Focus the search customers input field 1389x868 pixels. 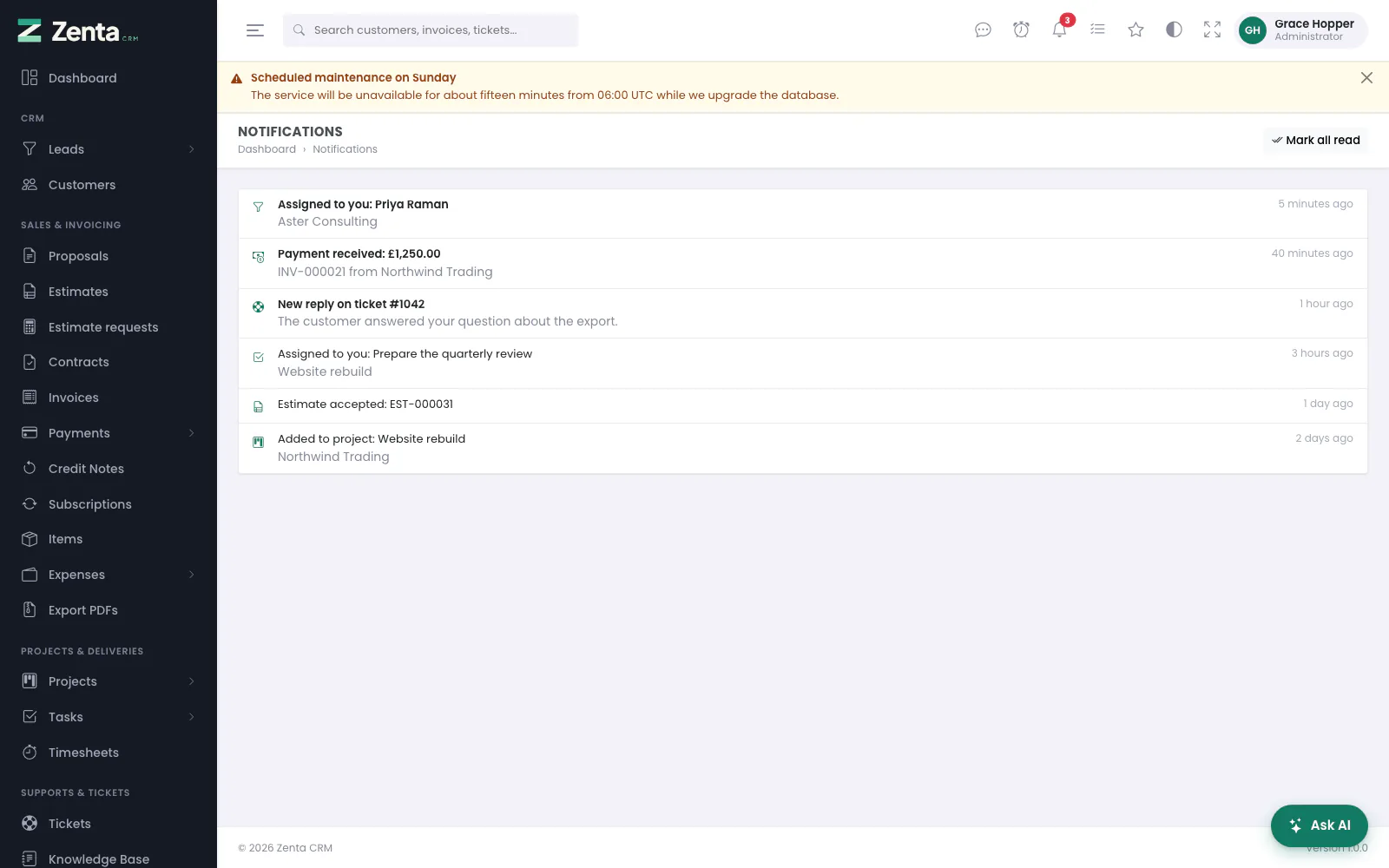[x=431, y=30]
